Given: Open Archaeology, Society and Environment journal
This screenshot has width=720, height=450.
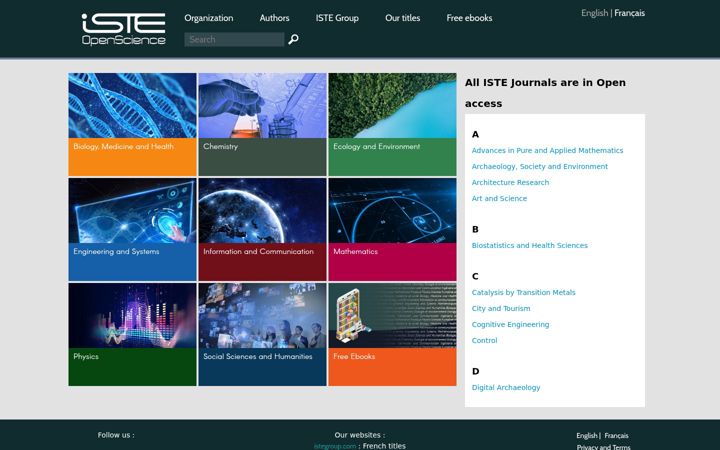Looking at the screenshot, I should (x=540, y=167).
